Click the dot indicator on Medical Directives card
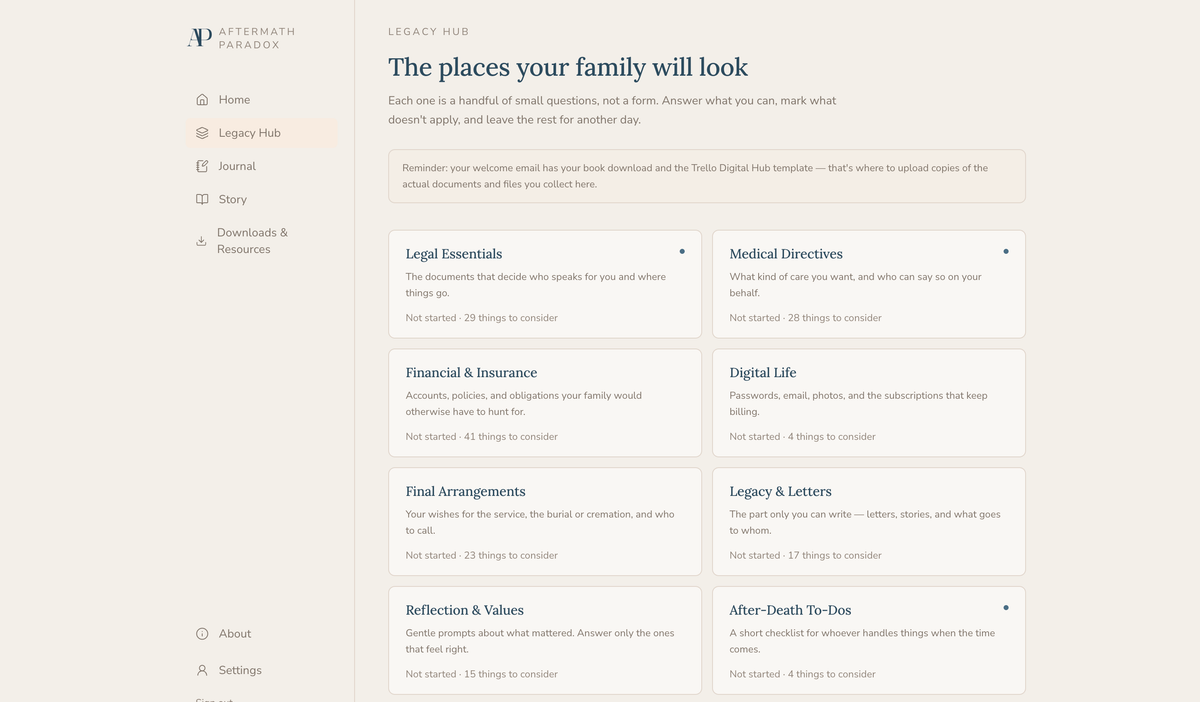 click(1006, 251)
